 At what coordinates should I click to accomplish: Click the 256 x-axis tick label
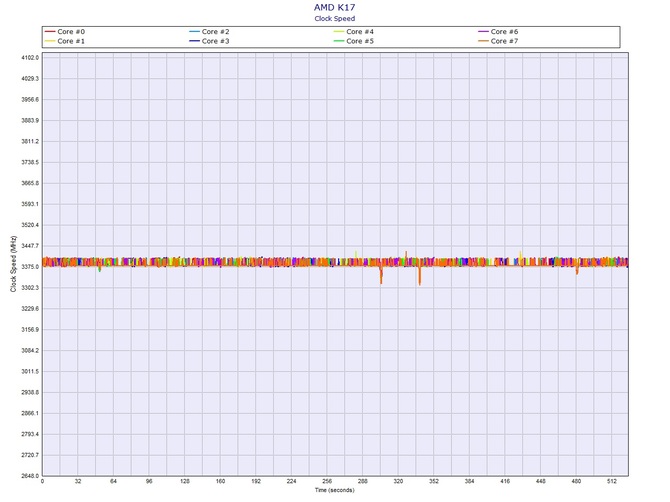pyautogui.click(x=327, y=481)
